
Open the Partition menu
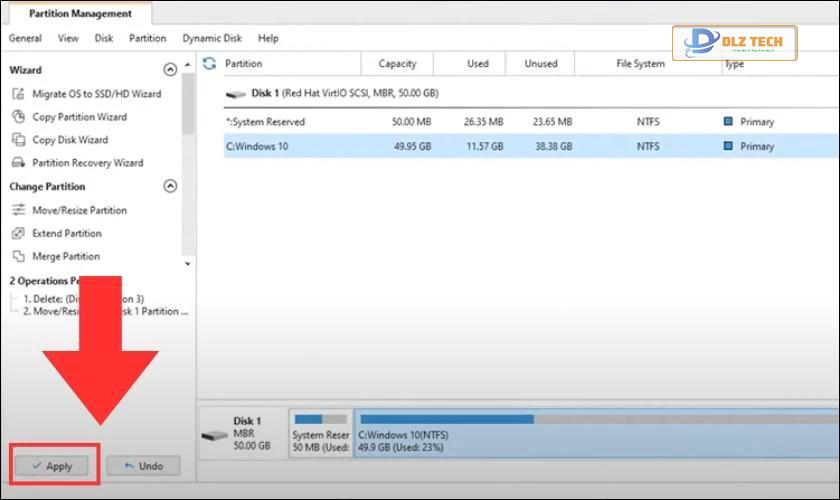(x=147, y=38)
